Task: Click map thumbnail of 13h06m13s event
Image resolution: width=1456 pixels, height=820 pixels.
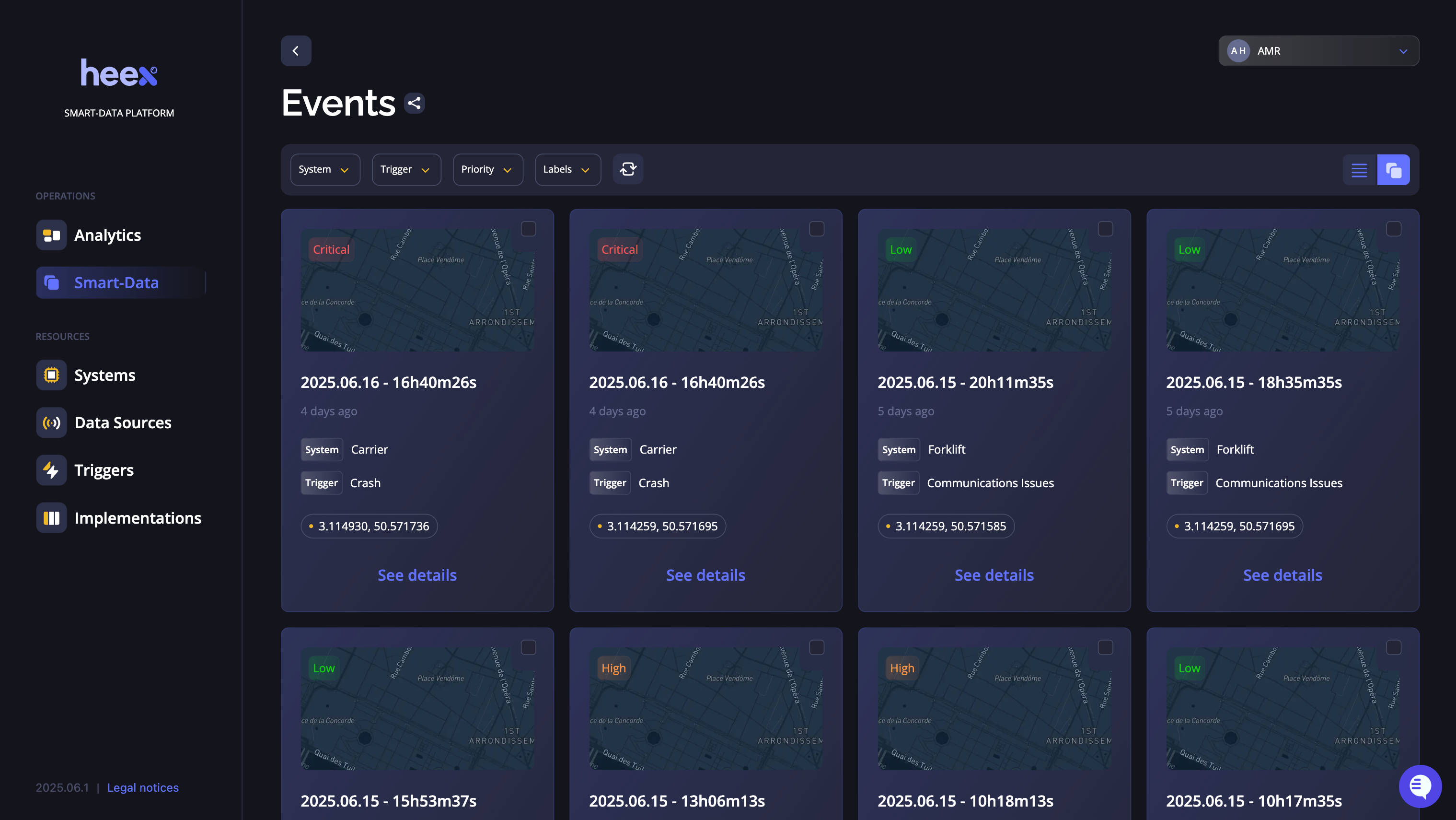Action: tap(705, 709)
